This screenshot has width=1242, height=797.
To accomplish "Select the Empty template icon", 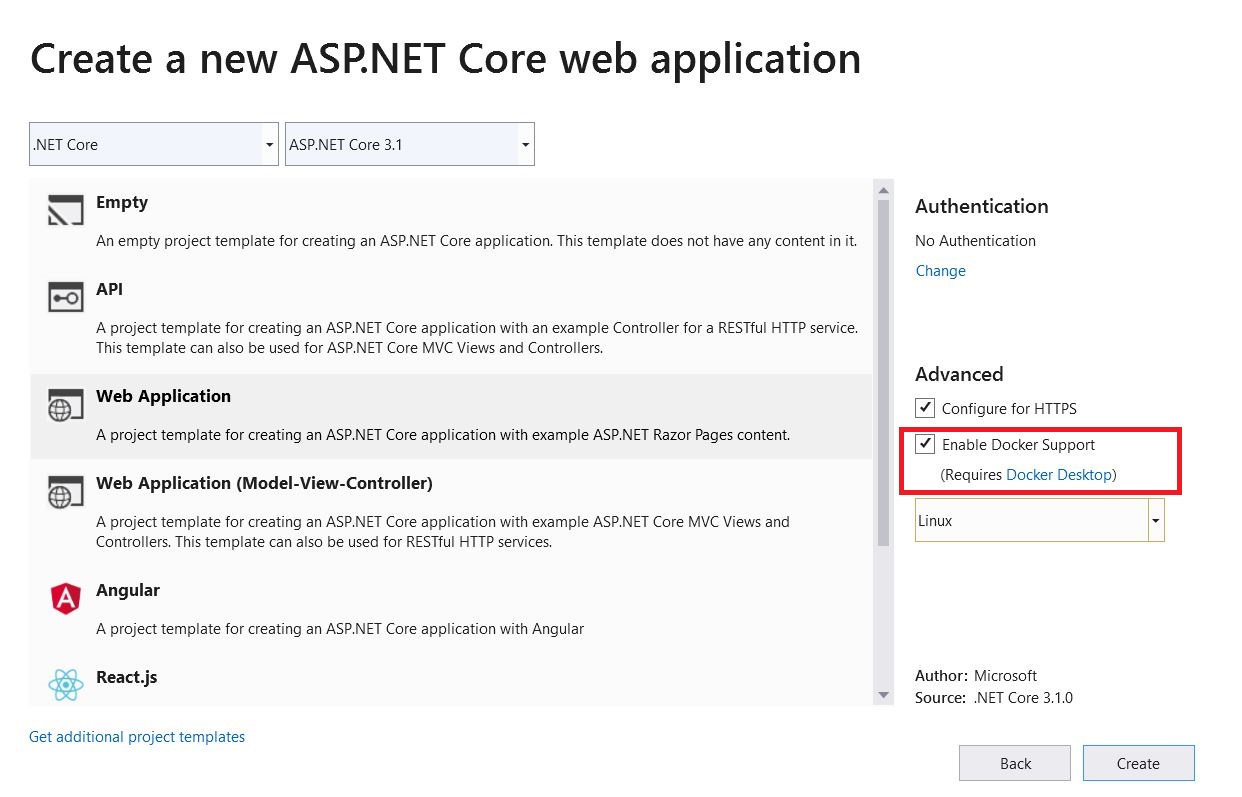I will tap(65, 211).
